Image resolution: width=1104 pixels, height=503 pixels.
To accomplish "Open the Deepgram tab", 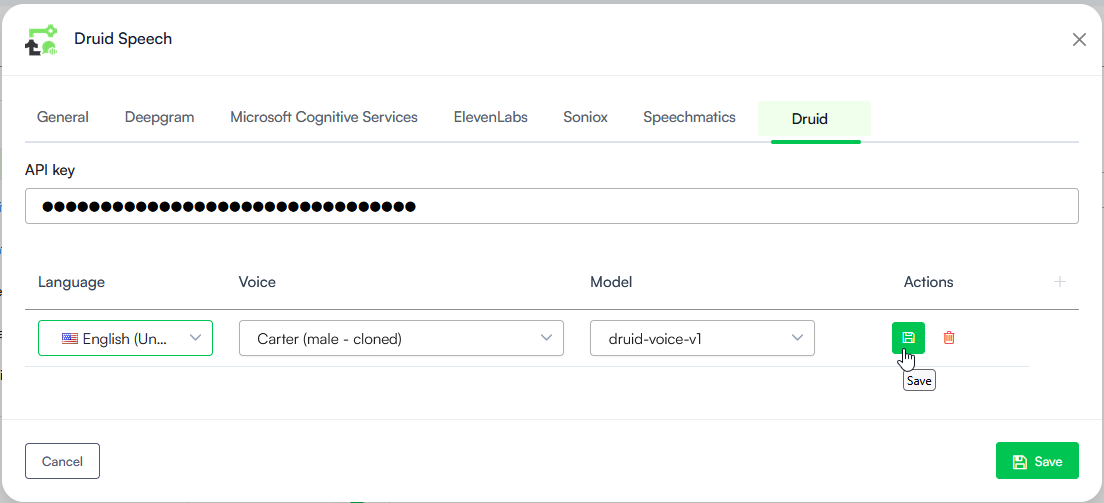I will point(159,117).
